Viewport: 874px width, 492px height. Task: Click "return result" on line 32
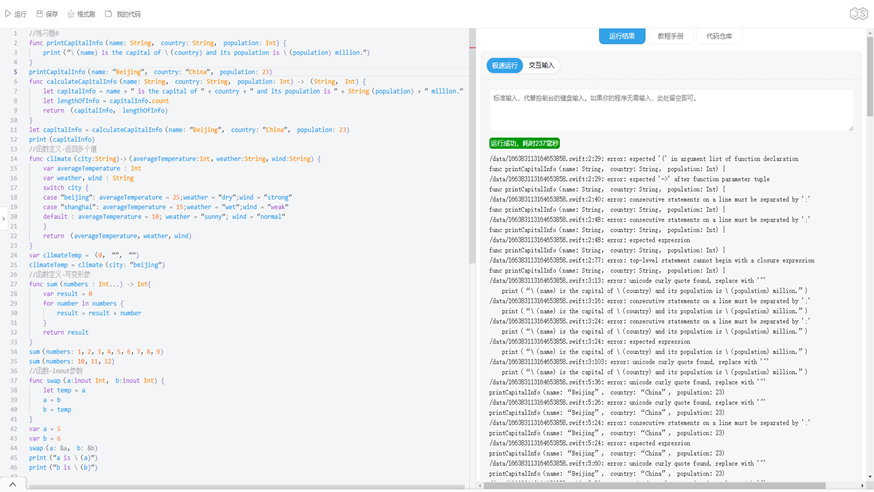click(x=66, y=333)
